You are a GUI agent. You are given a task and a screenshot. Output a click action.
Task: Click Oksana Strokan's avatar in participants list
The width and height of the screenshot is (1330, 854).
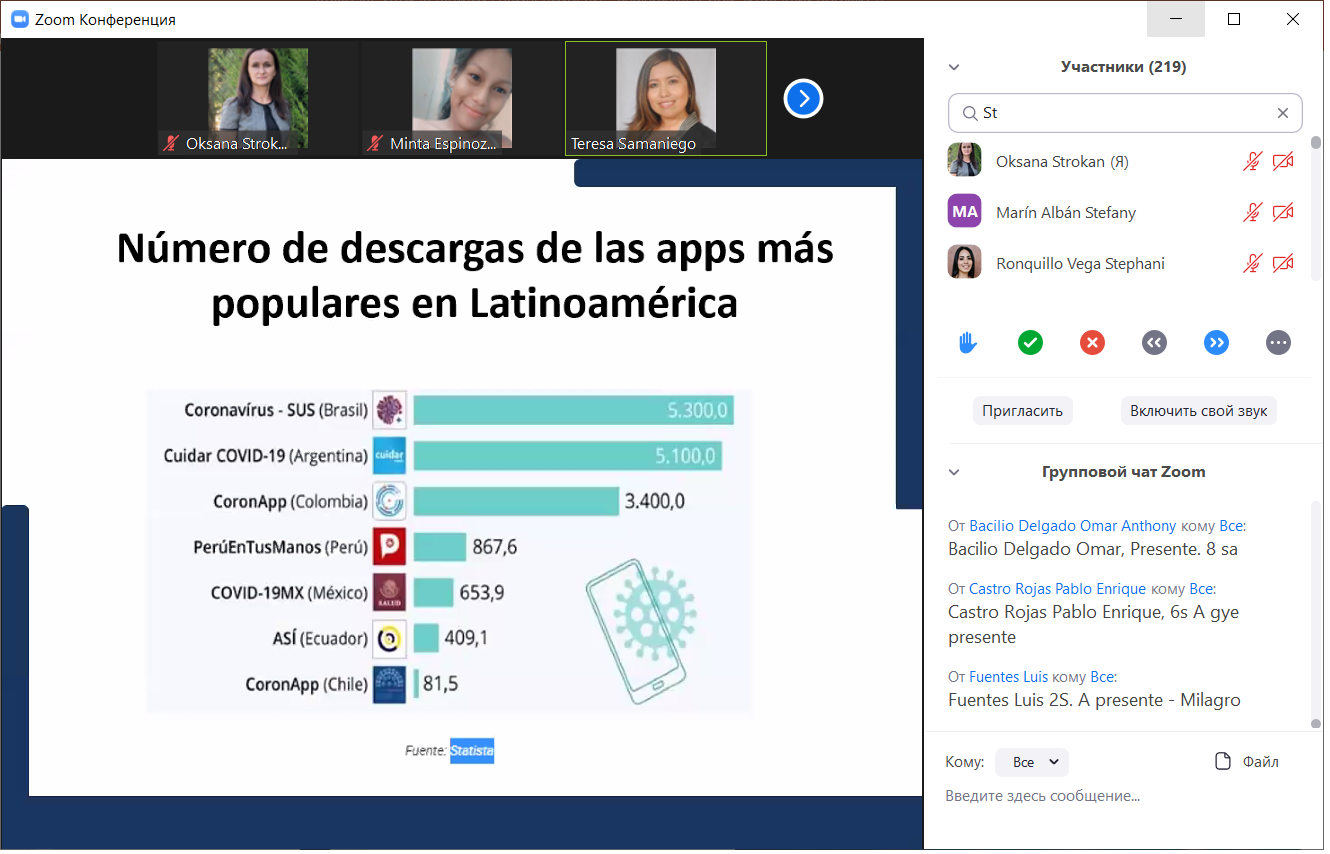click(x=965, y=161)
